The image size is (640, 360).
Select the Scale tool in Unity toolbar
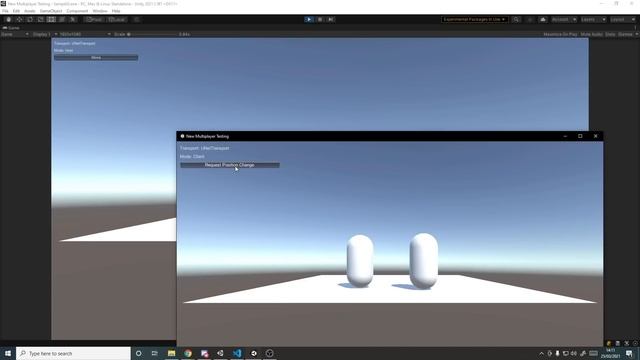[x=40, y=20]
